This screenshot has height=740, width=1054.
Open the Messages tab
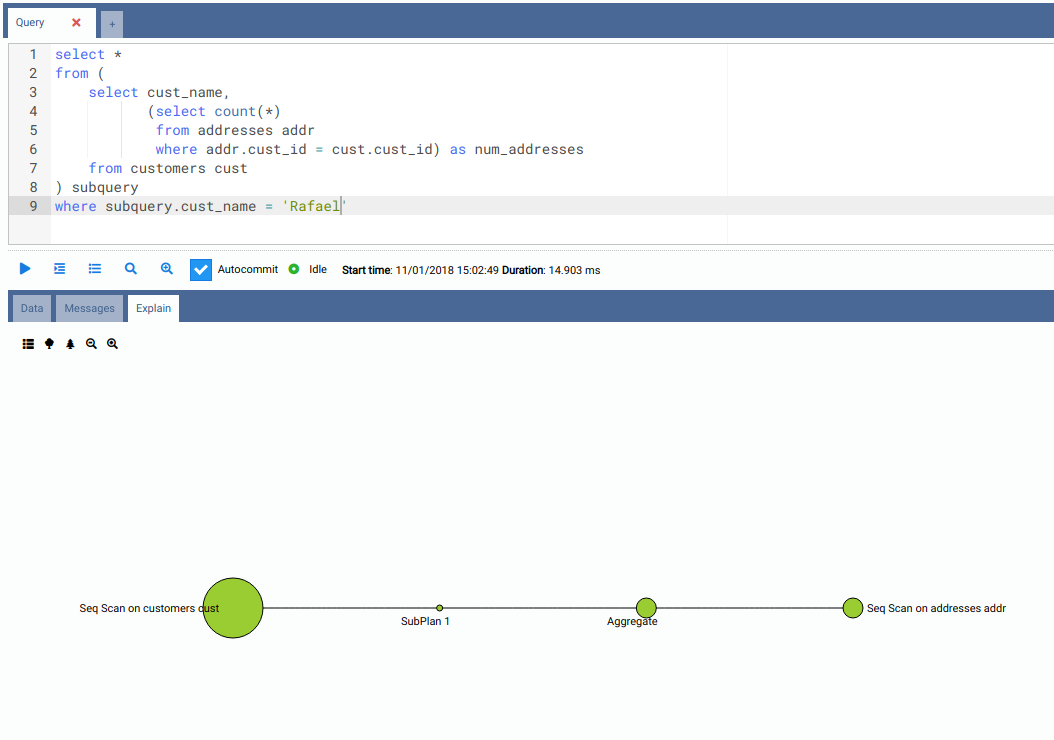point(90,308)
